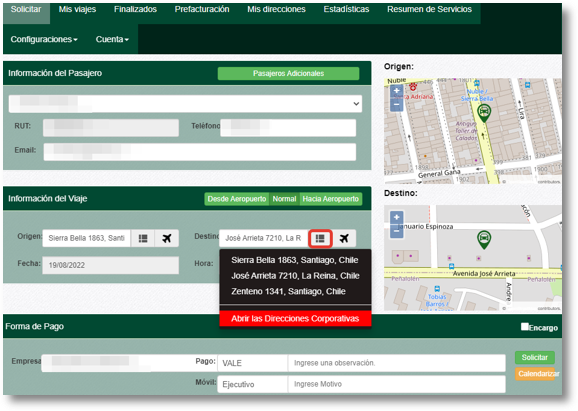Click the green car marker on Origen map
The width and height of the screenshot is (578, 411).
(484, 113)
